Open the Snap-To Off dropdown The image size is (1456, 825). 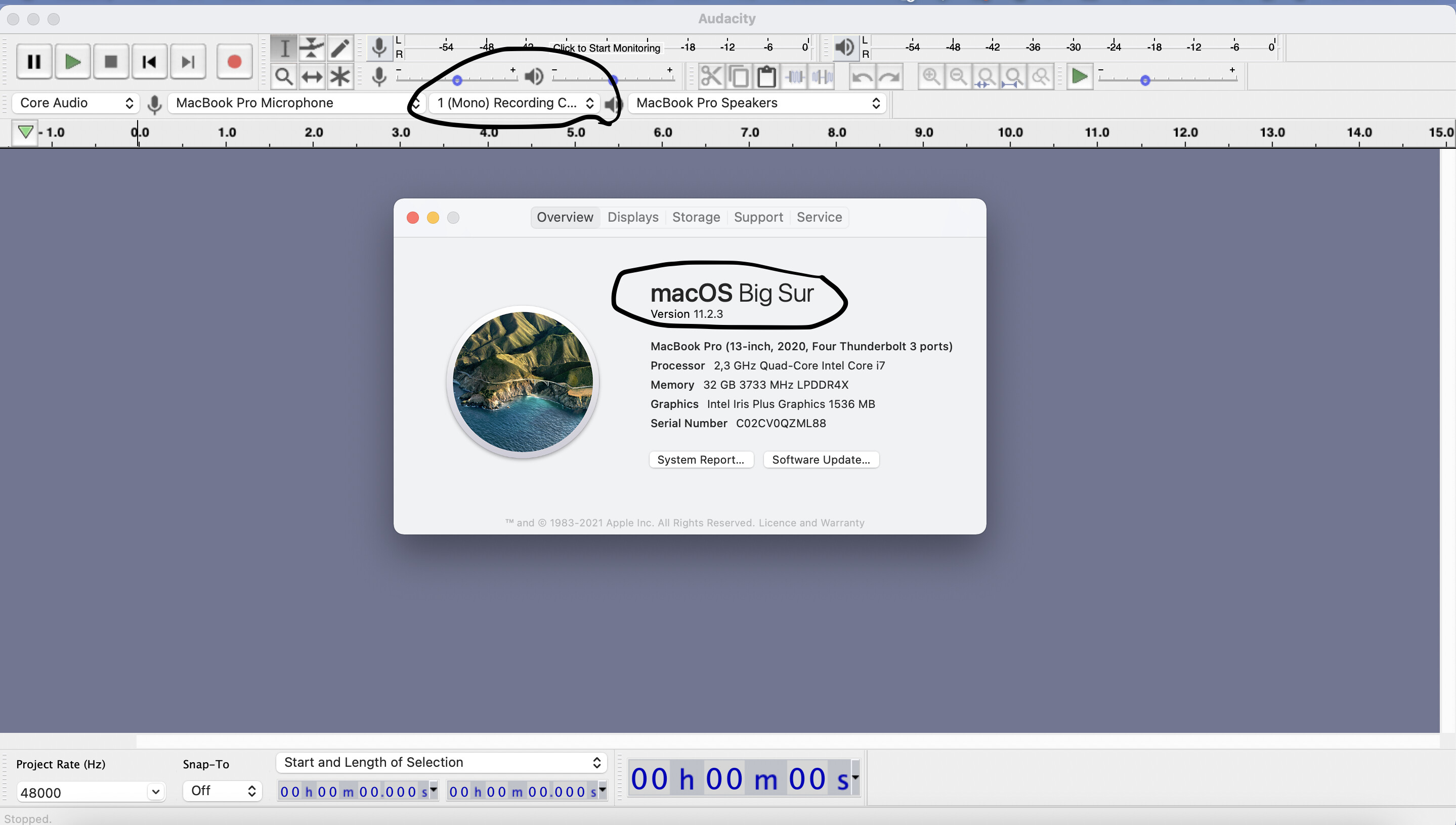[223, 791]
